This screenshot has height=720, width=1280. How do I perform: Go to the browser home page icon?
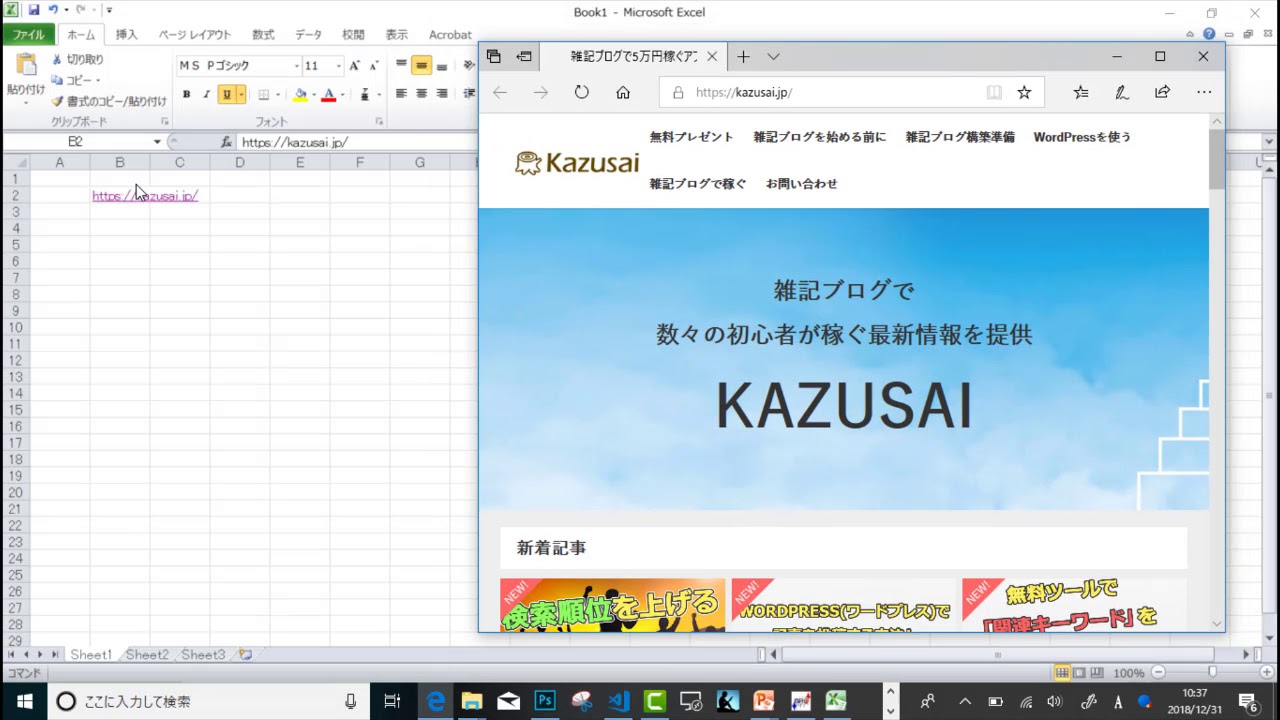[x=623, y=92]
